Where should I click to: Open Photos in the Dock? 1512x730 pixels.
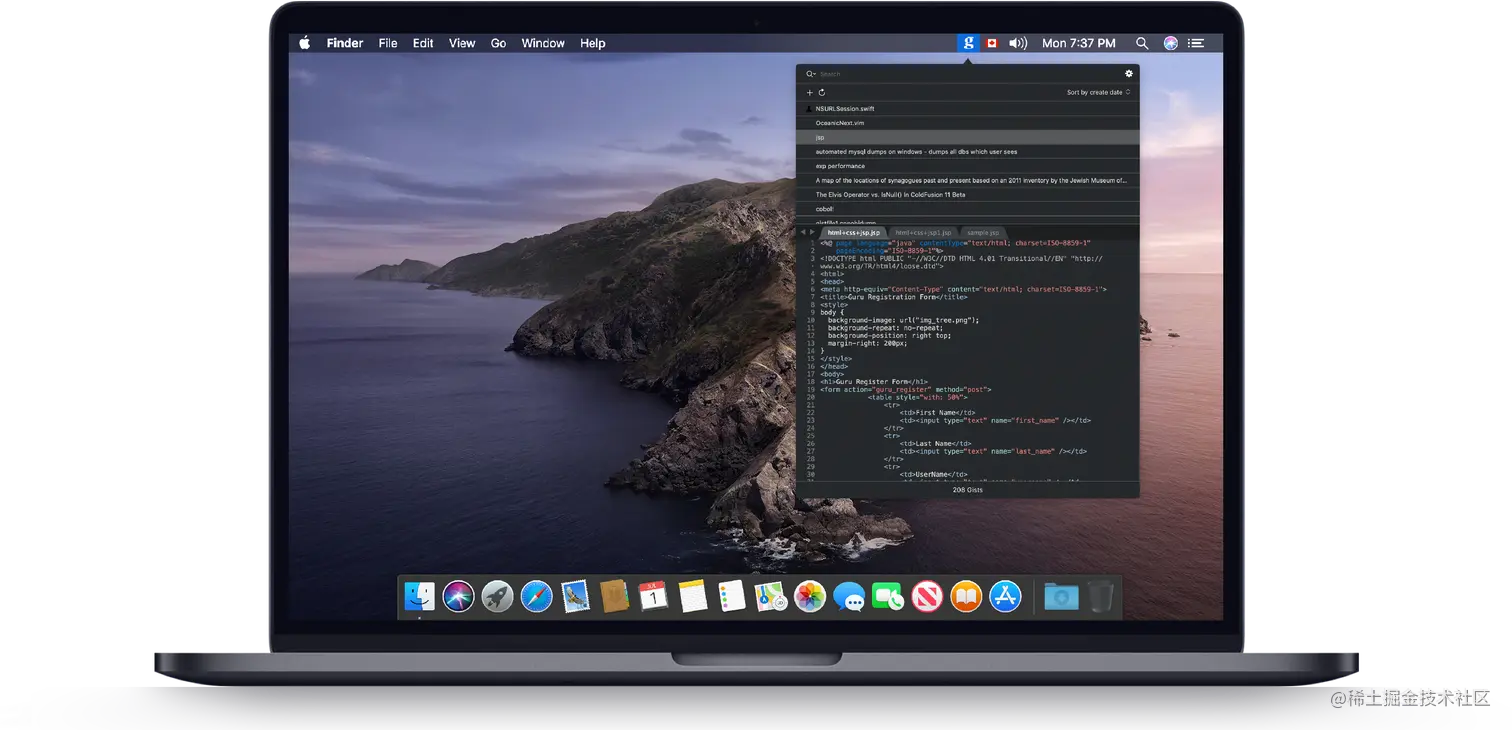pos(810,597)
